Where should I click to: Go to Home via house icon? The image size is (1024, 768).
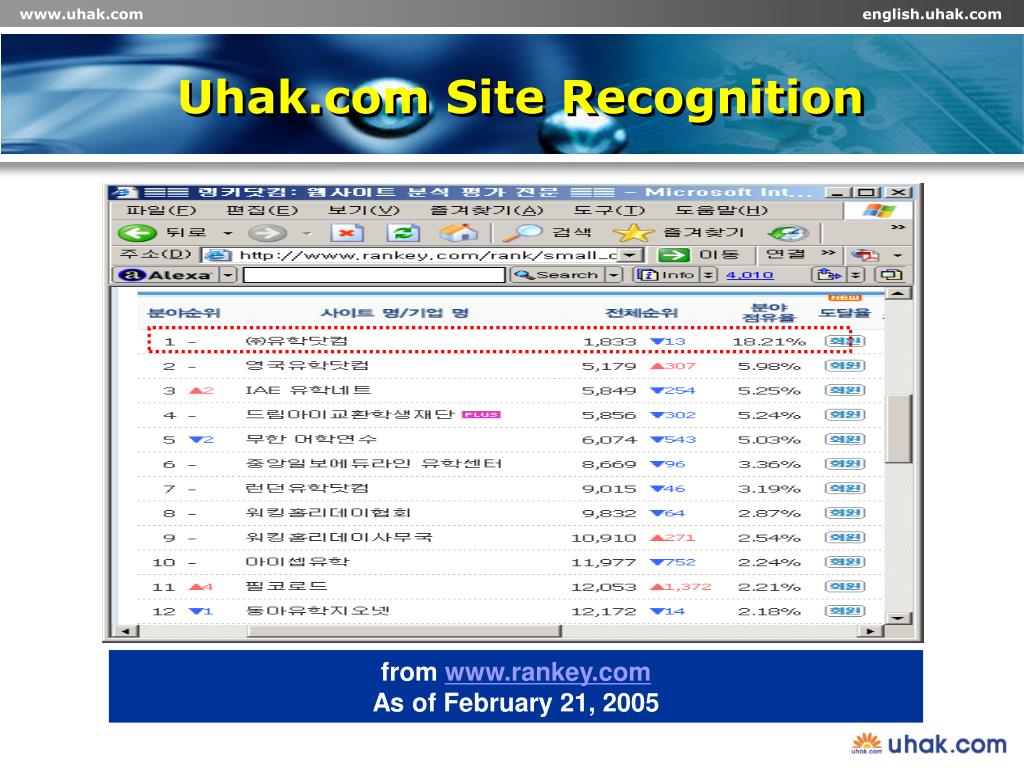click(x=459, y=232)
